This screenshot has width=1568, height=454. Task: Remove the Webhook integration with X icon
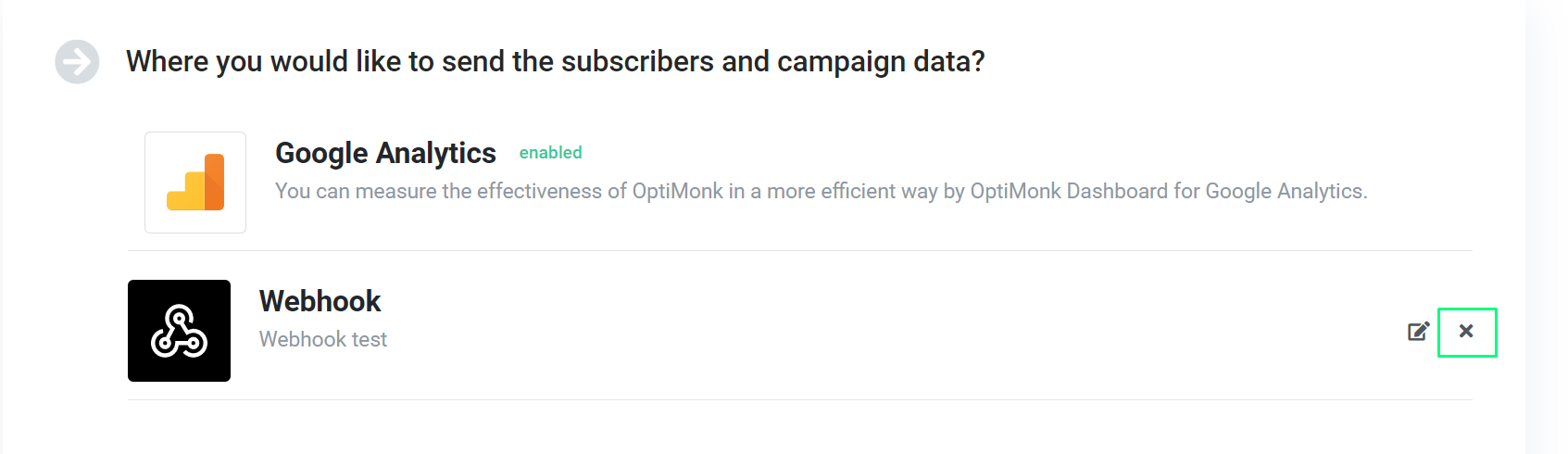coord(1466,331)
